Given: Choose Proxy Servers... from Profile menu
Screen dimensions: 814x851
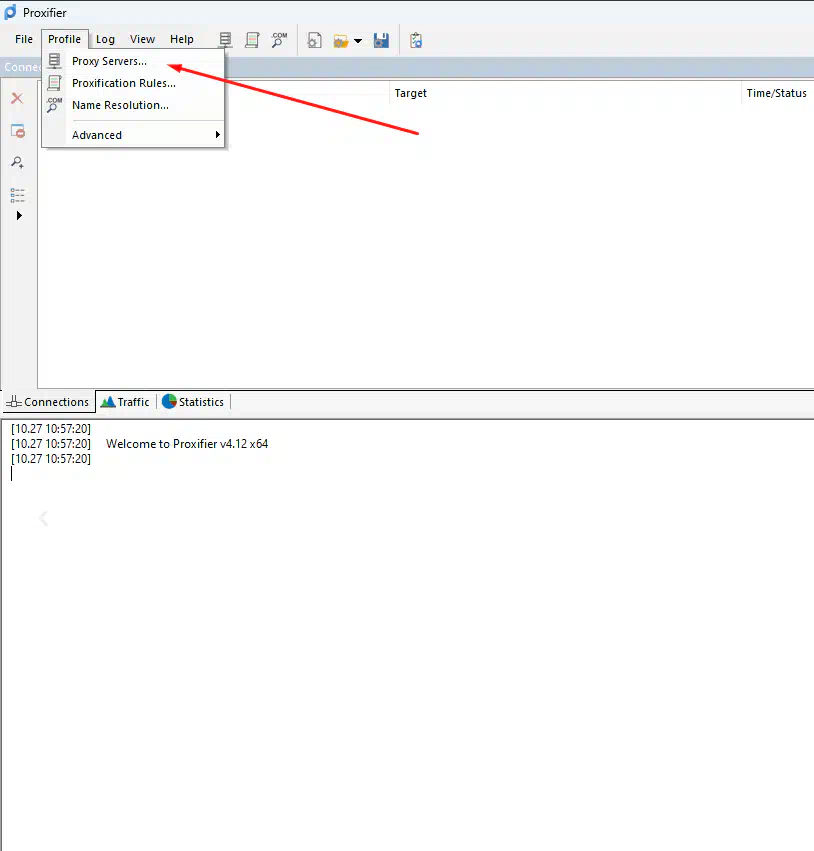Looking at the screenshot, I should pos(133,61).
